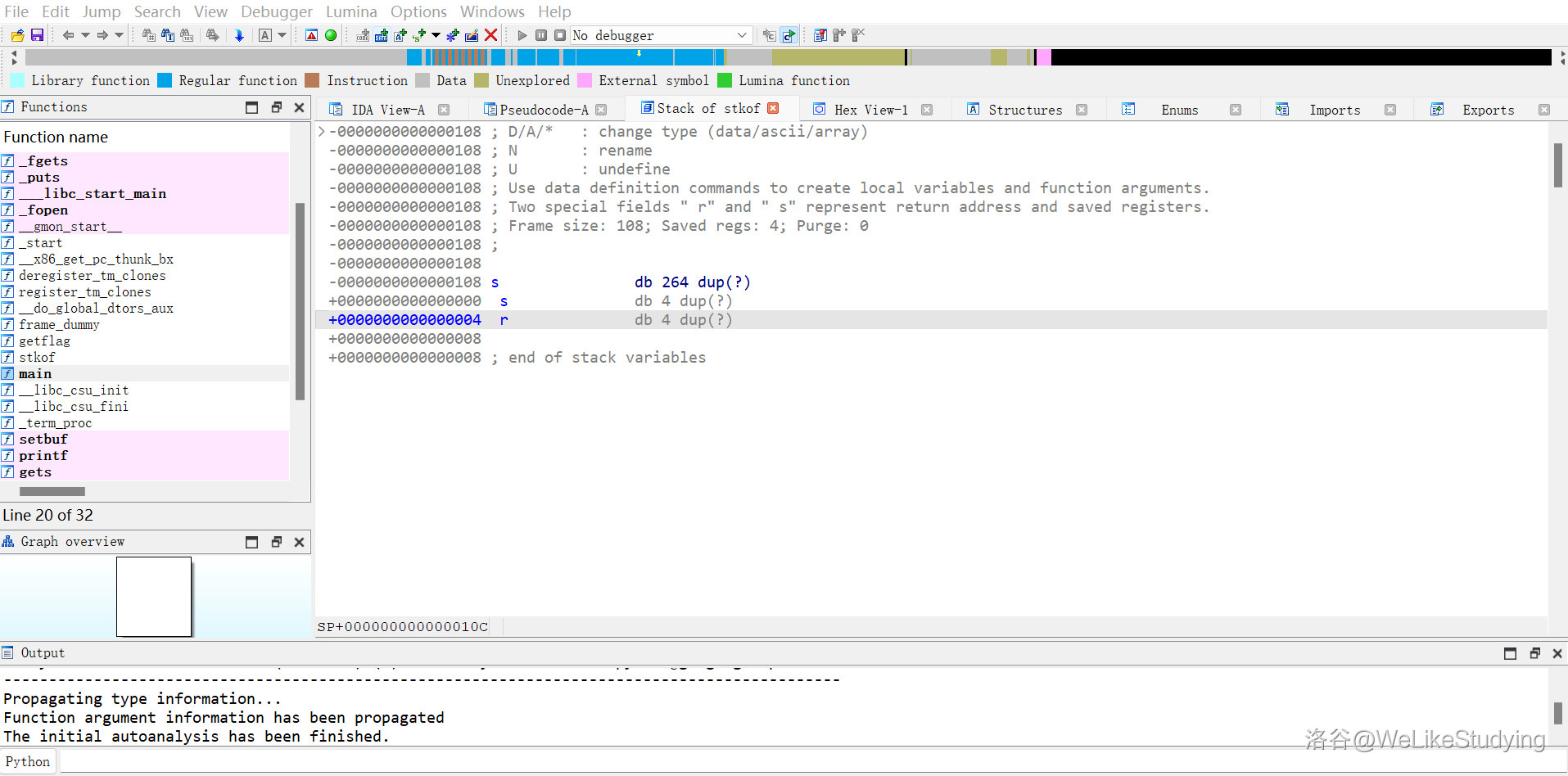Viewport: 1568px width, 776px height.
Task: Click the Regular function blue color swatch
Action: pos(165,80)
